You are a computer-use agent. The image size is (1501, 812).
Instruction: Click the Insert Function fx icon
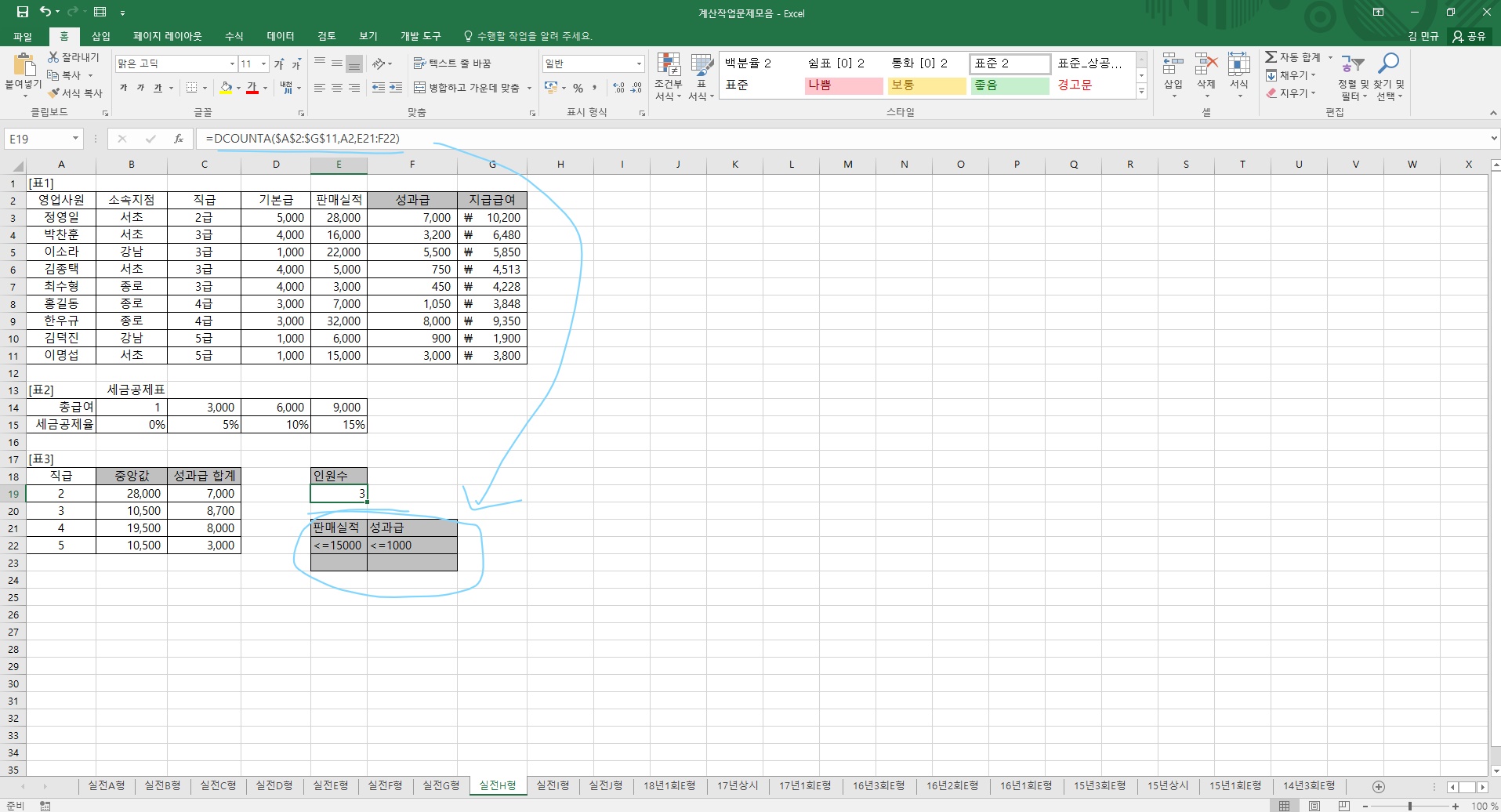[x=179, y=139]
